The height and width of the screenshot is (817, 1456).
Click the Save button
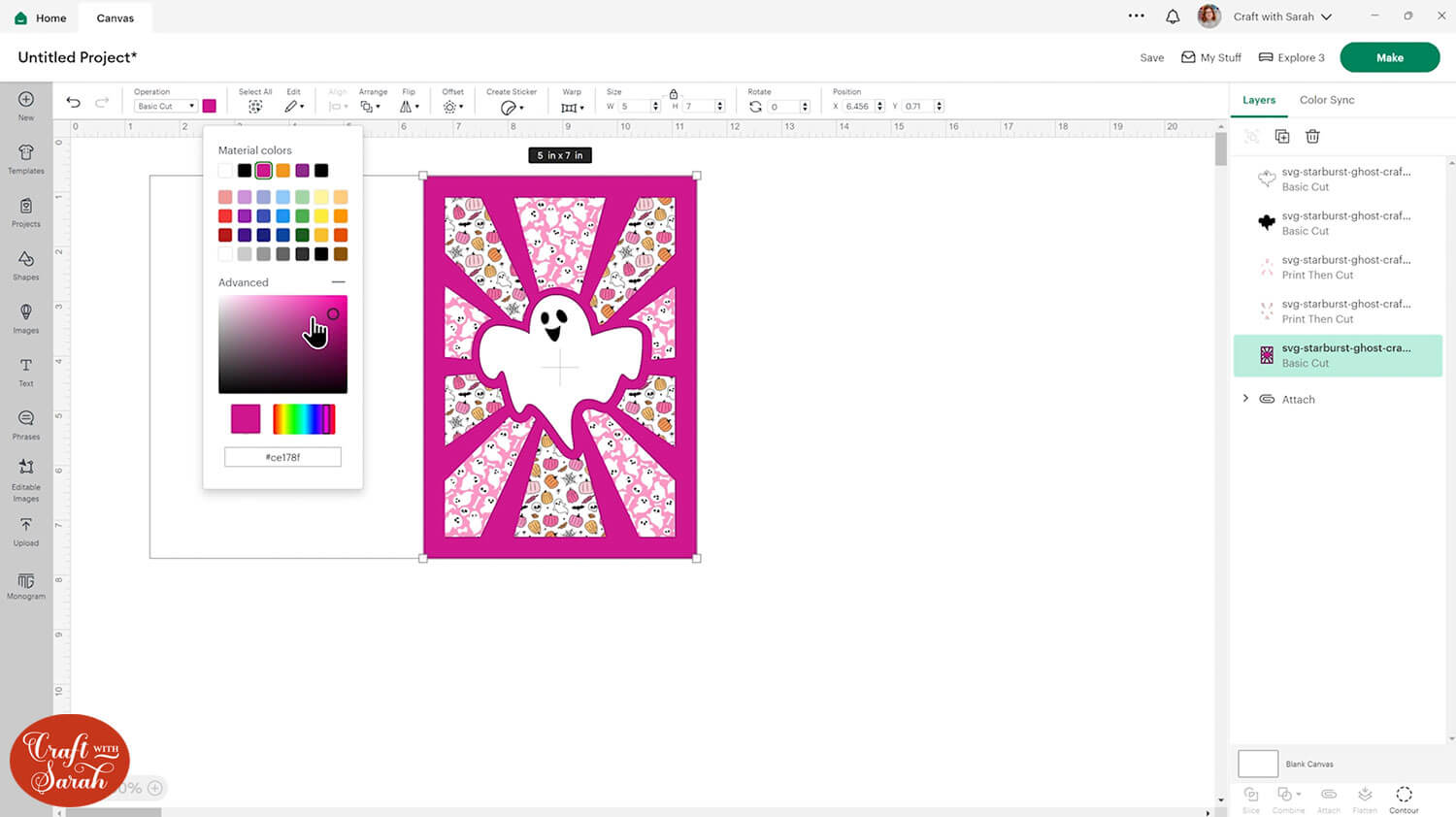1151,58
